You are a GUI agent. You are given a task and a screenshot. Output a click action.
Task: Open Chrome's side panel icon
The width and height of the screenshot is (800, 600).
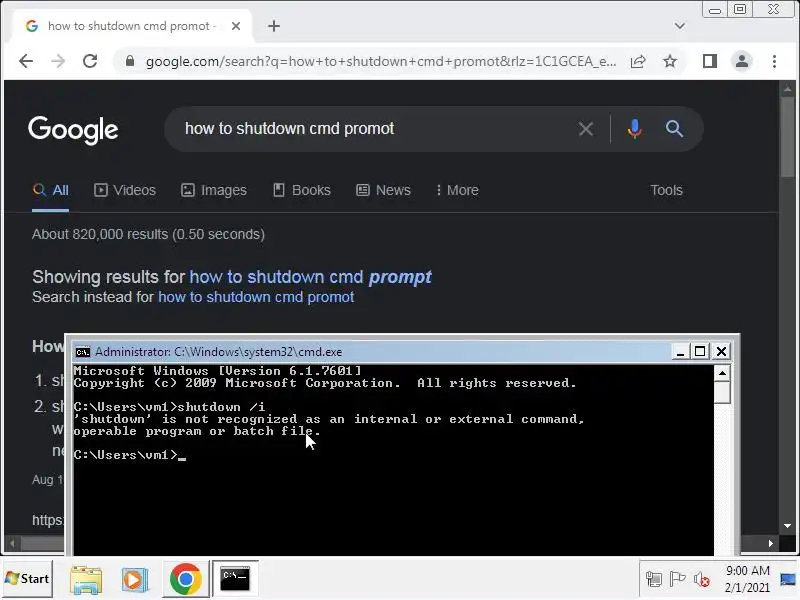(x=710, y=62)
